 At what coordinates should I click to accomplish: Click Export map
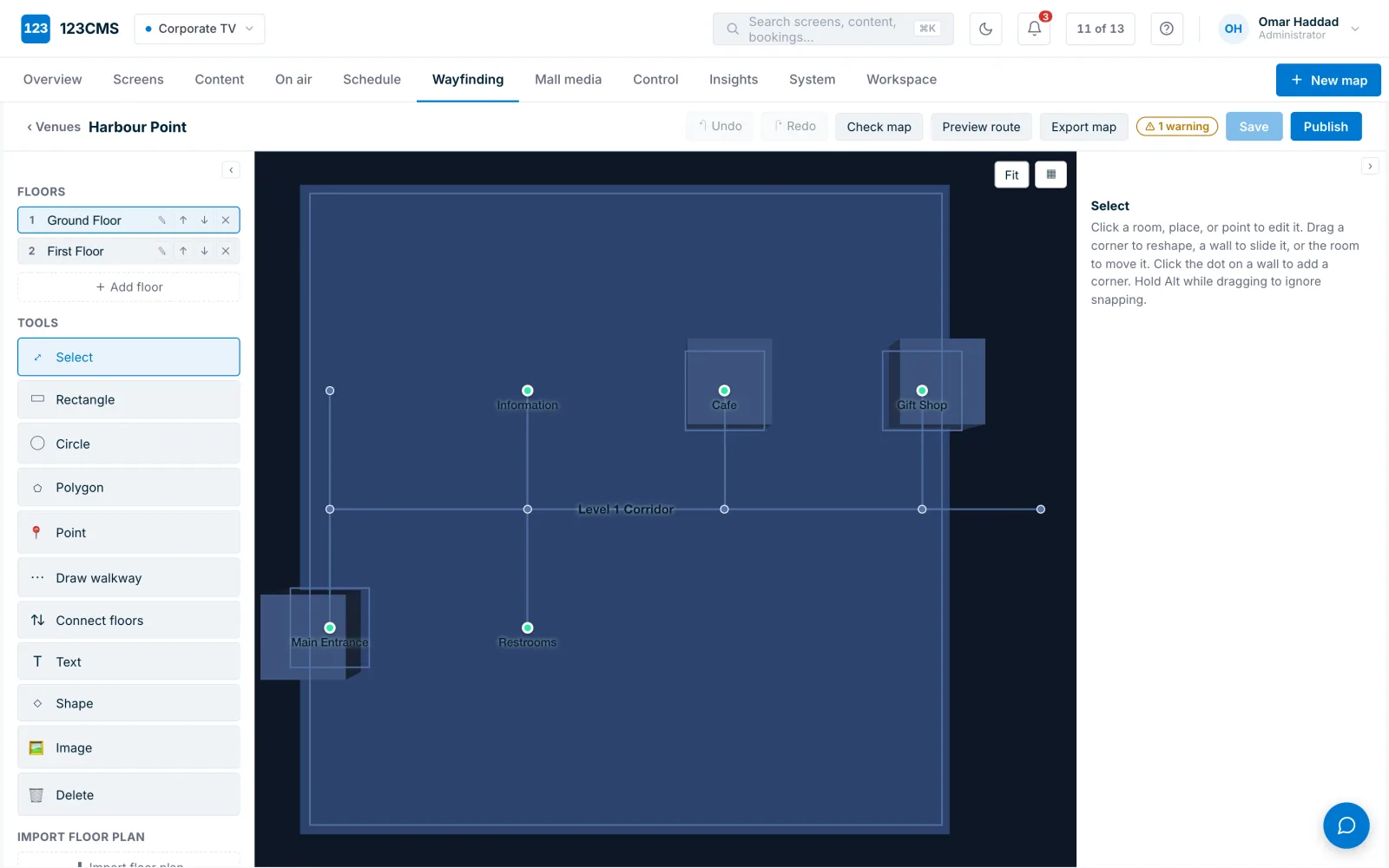tap(1083, 127)
